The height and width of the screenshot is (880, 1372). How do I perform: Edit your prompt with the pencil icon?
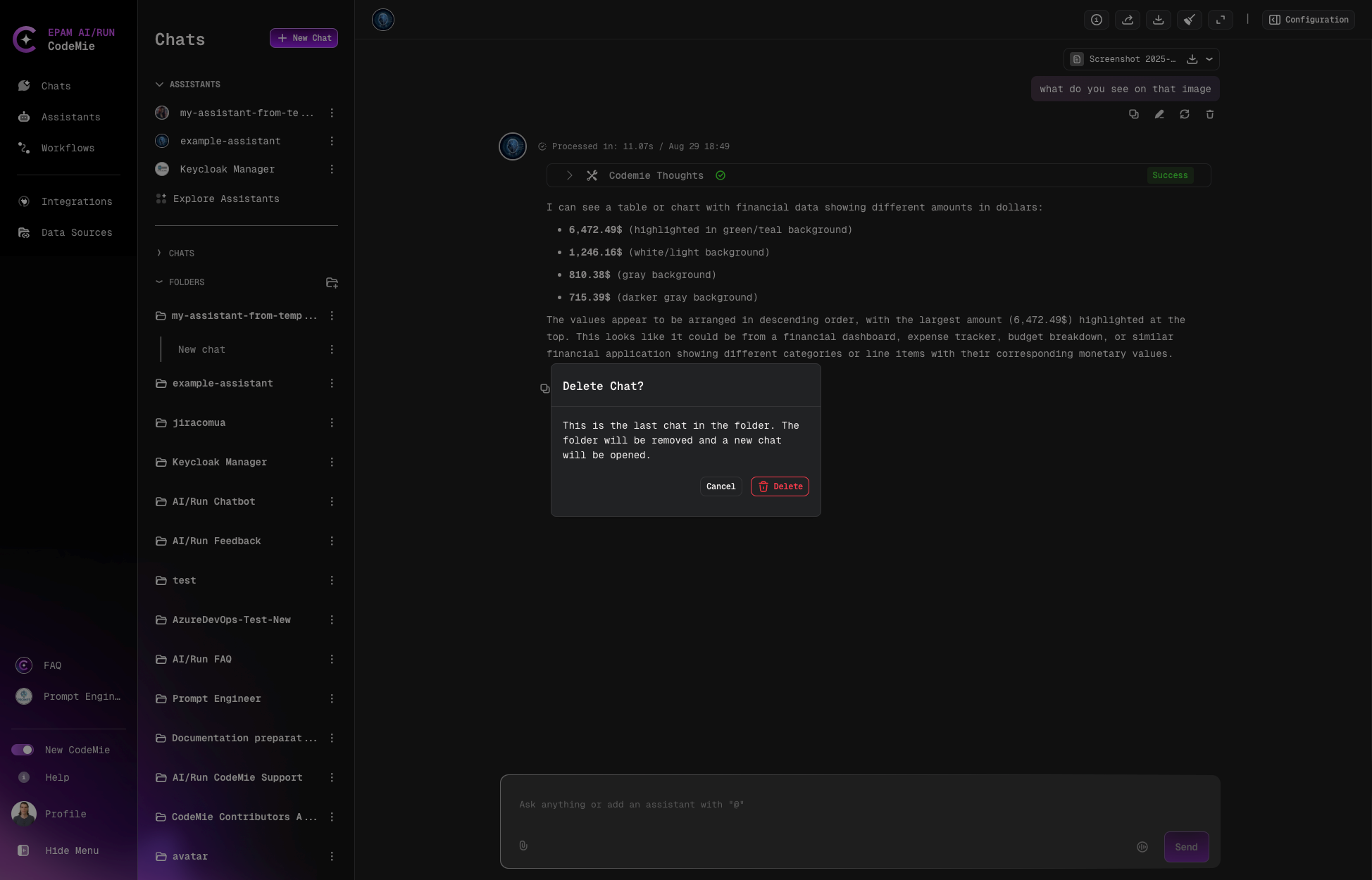coord(1160,114)
